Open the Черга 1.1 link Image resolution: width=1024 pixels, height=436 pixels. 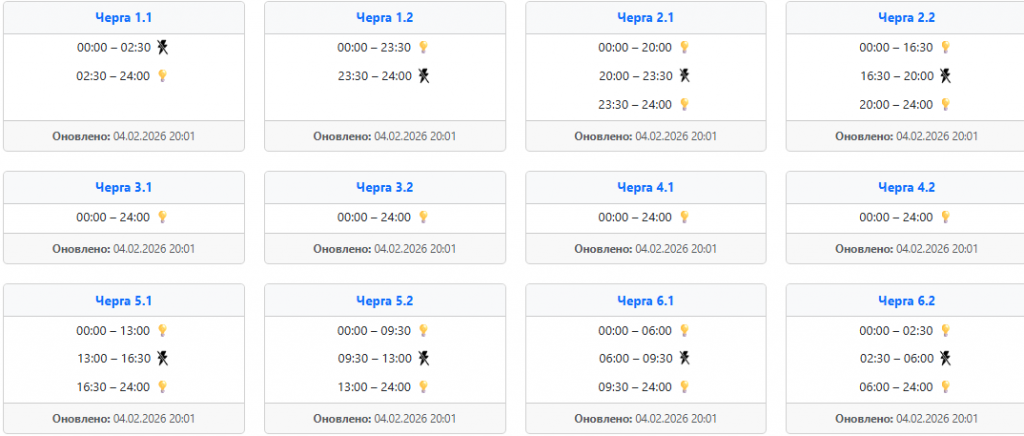click(x=124, y=17)
